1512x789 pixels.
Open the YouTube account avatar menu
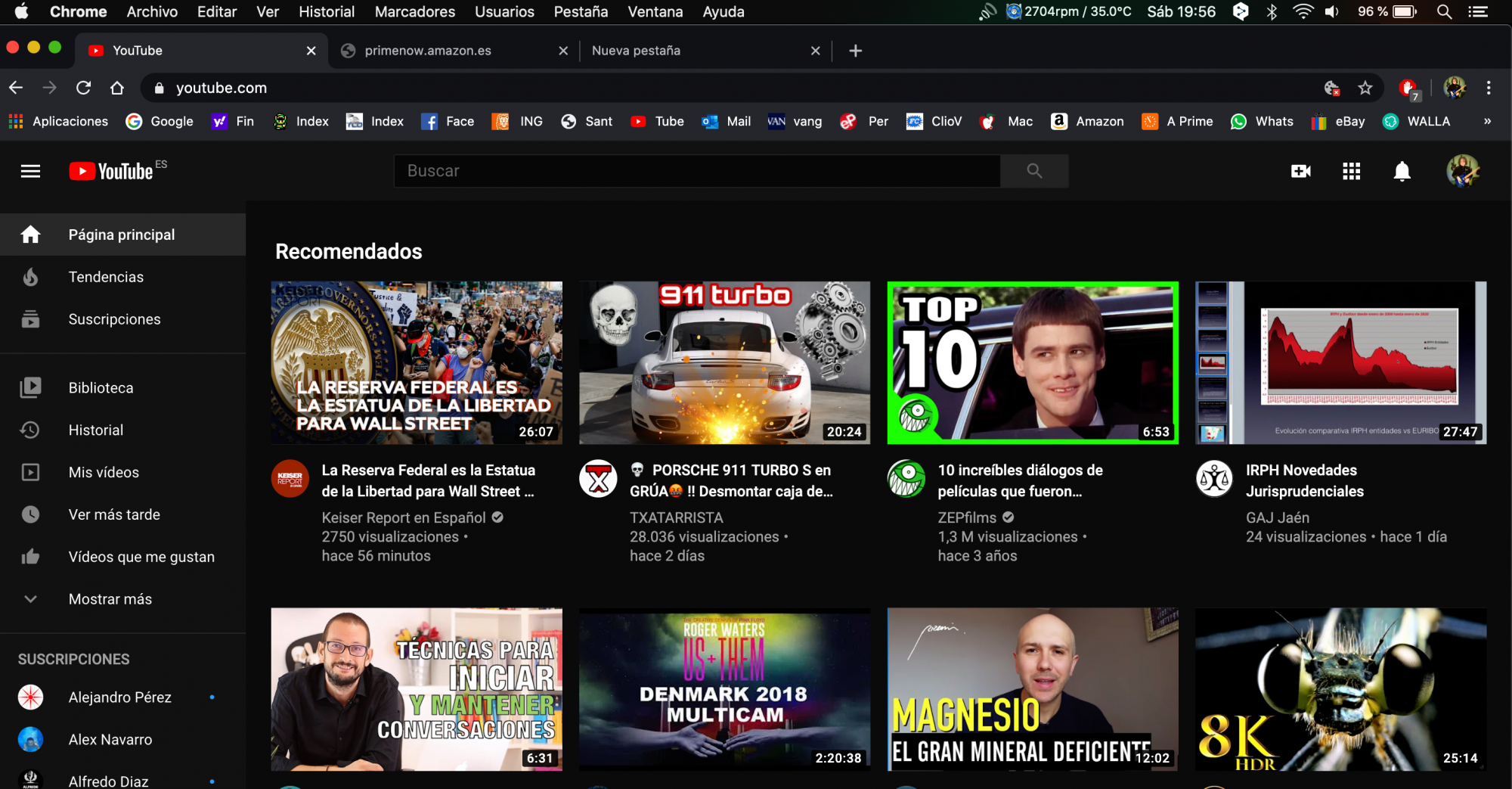pos(1463,171)
